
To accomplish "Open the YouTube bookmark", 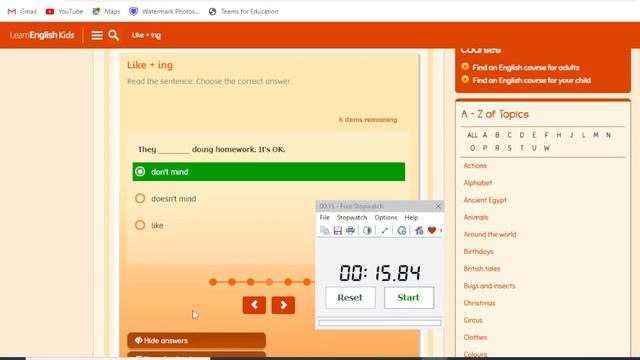I will [x=64, y=11].
